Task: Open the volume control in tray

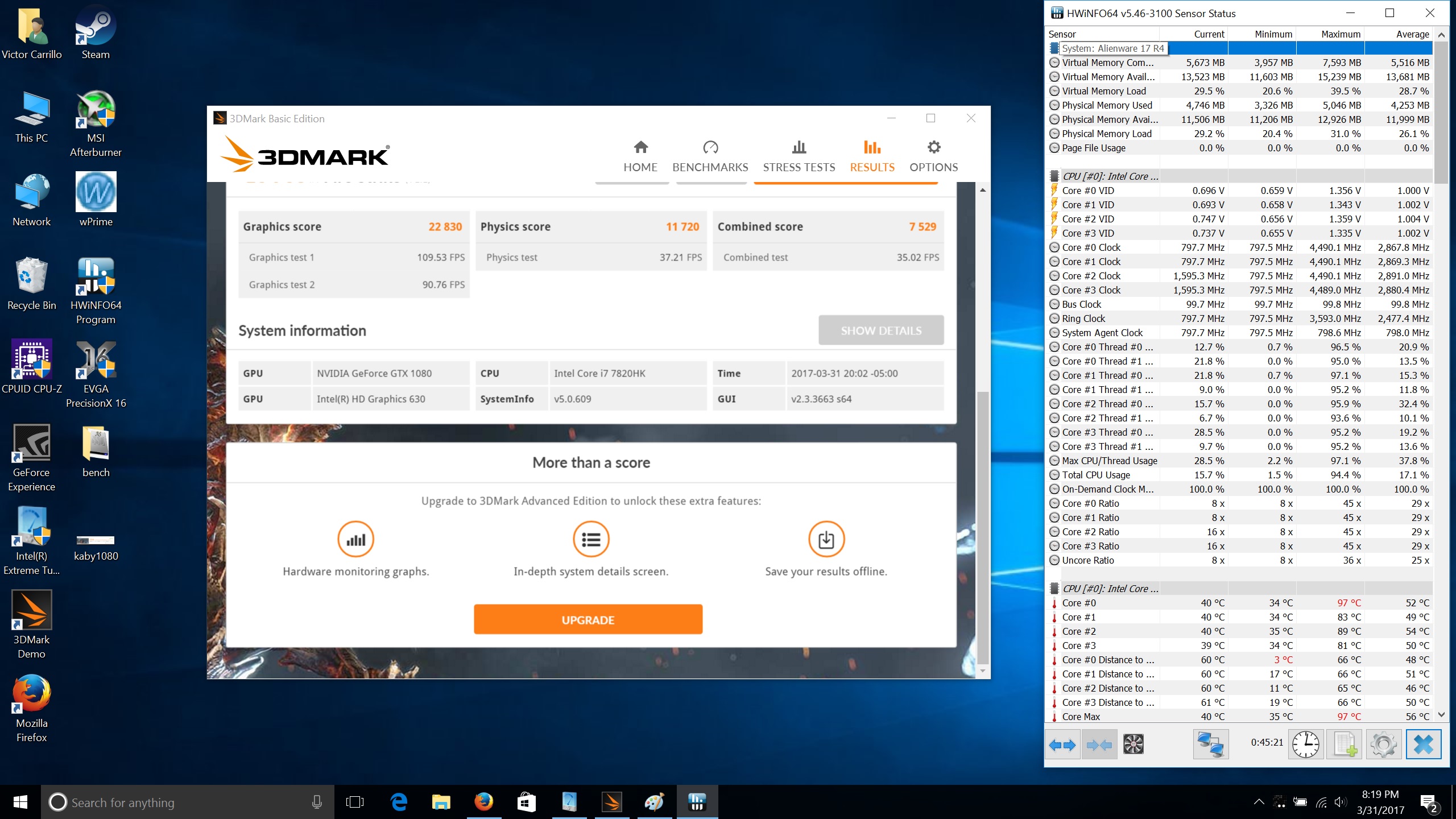Action: pyautogui.click(x=1340, y=802)
